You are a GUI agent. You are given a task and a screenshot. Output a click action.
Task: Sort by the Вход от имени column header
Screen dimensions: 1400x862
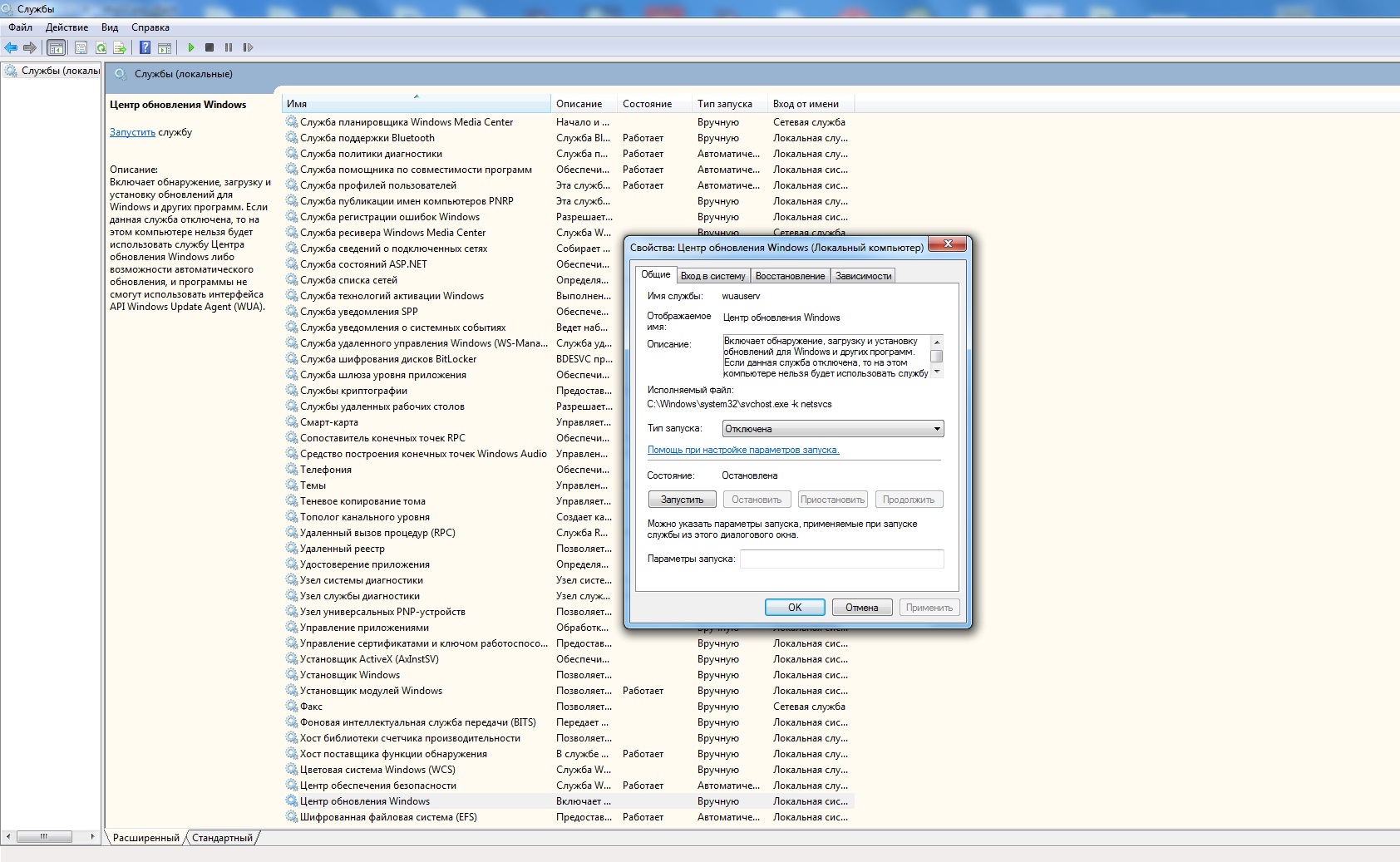[811, 104]
